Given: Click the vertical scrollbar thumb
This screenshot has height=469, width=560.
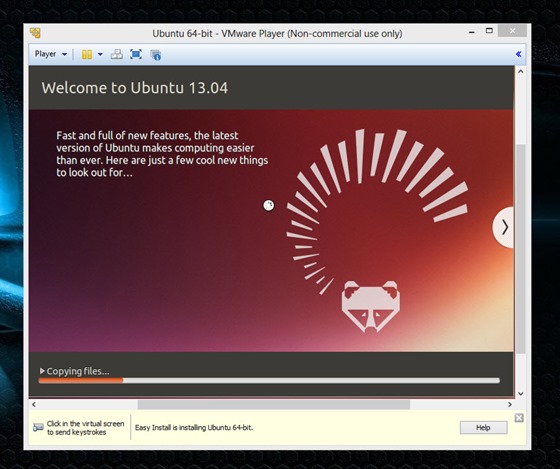Looking at the screenshot, I should pos(521,249).
